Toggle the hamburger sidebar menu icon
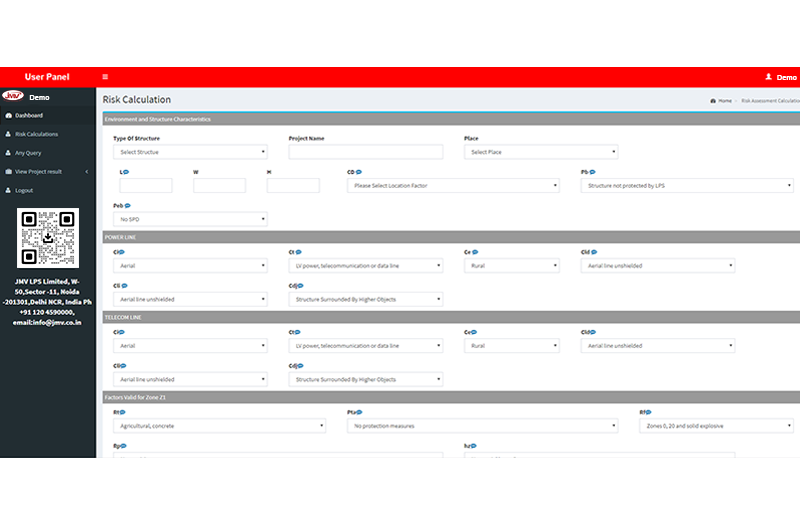The image size is (800, 524). [105, 77]
